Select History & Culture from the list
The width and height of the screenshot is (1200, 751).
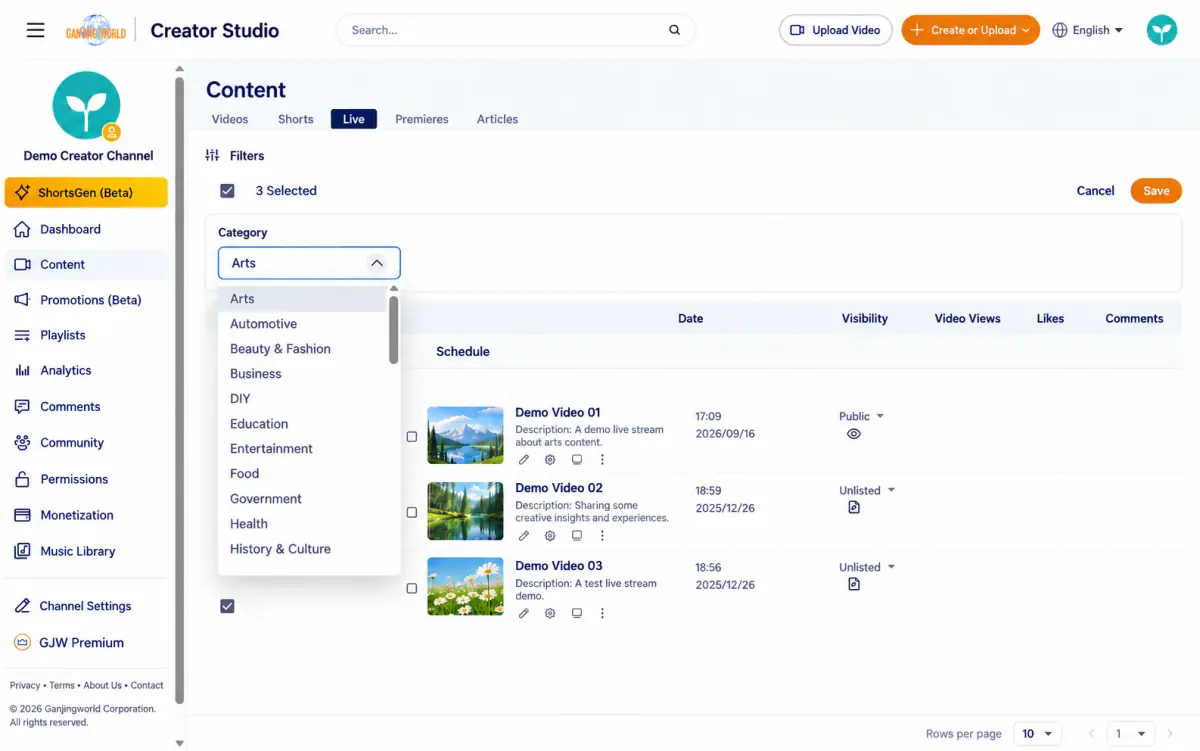point(303,549)
